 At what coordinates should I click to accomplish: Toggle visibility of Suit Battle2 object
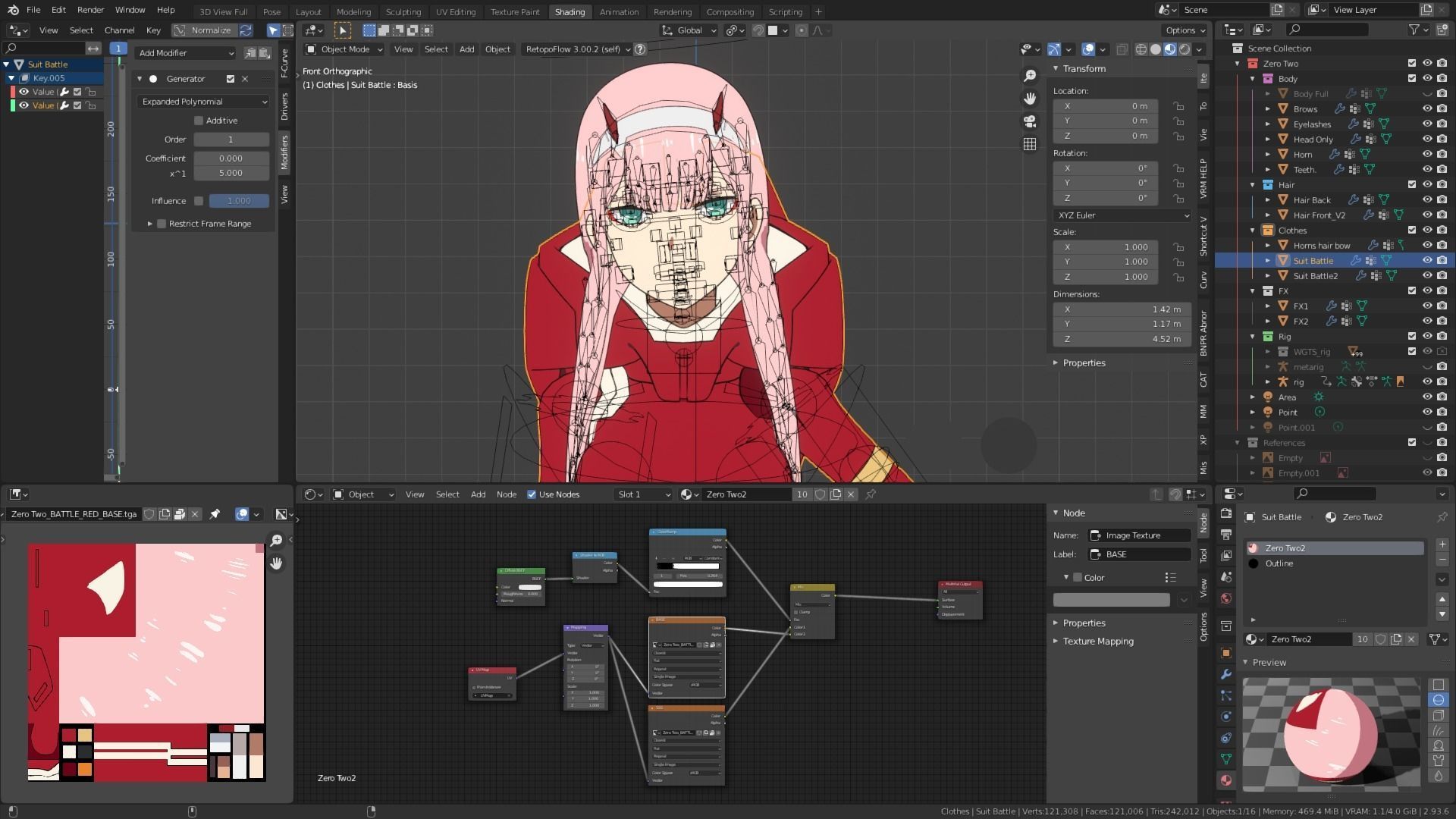pos(1427,276)
